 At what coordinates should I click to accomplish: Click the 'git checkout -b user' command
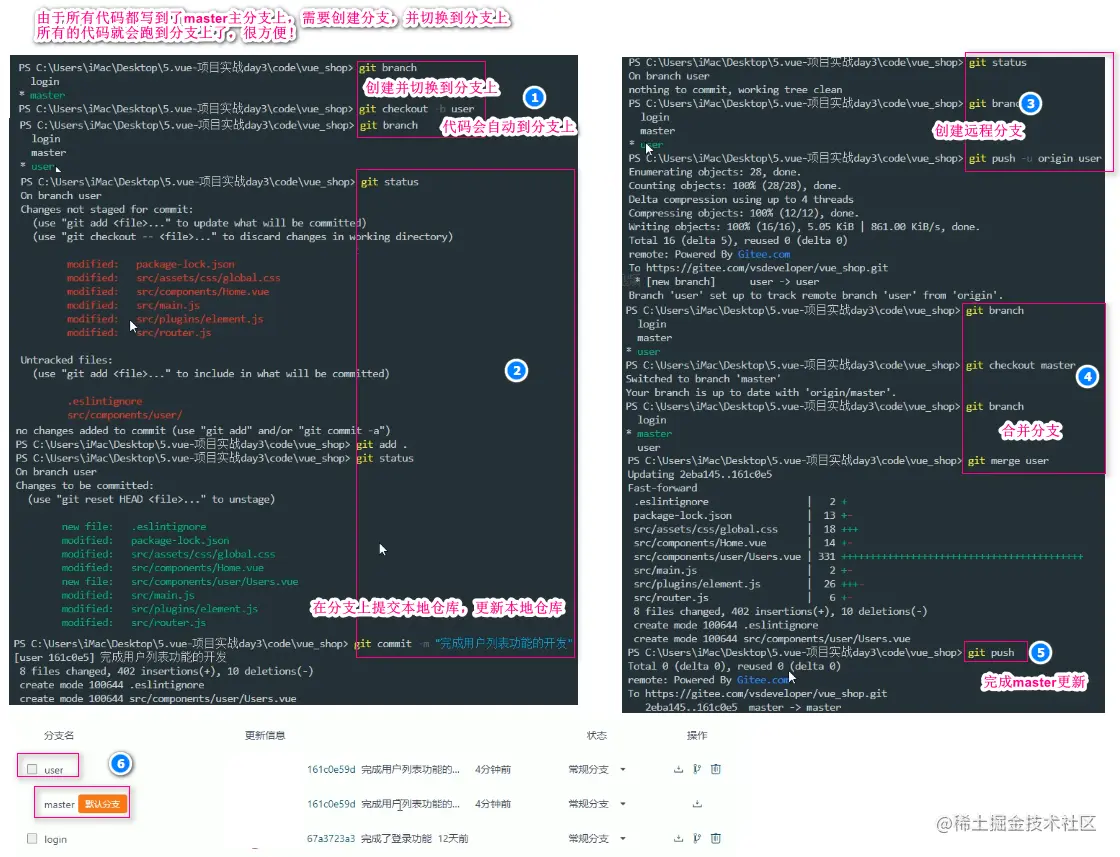click(416, 109)
